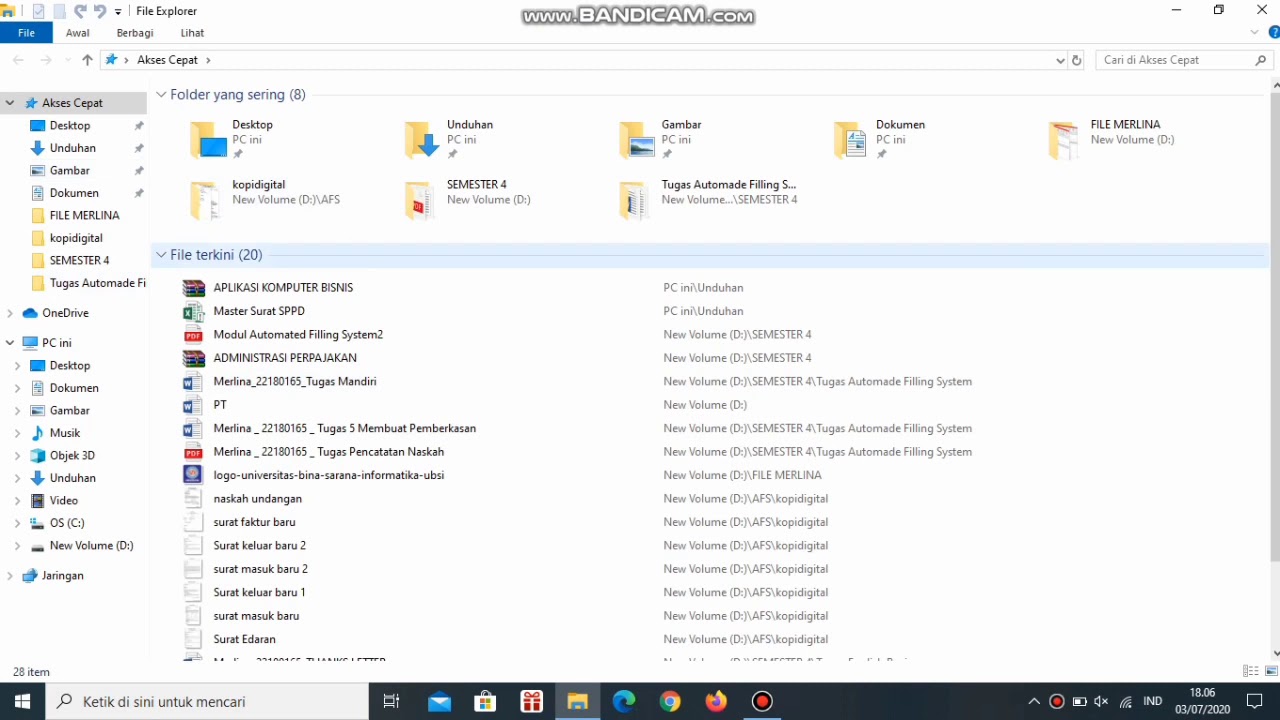Click the Cari di Akses Cepat search box
The height and width of the screenshot is (720, 1280).
(1184, 60)
